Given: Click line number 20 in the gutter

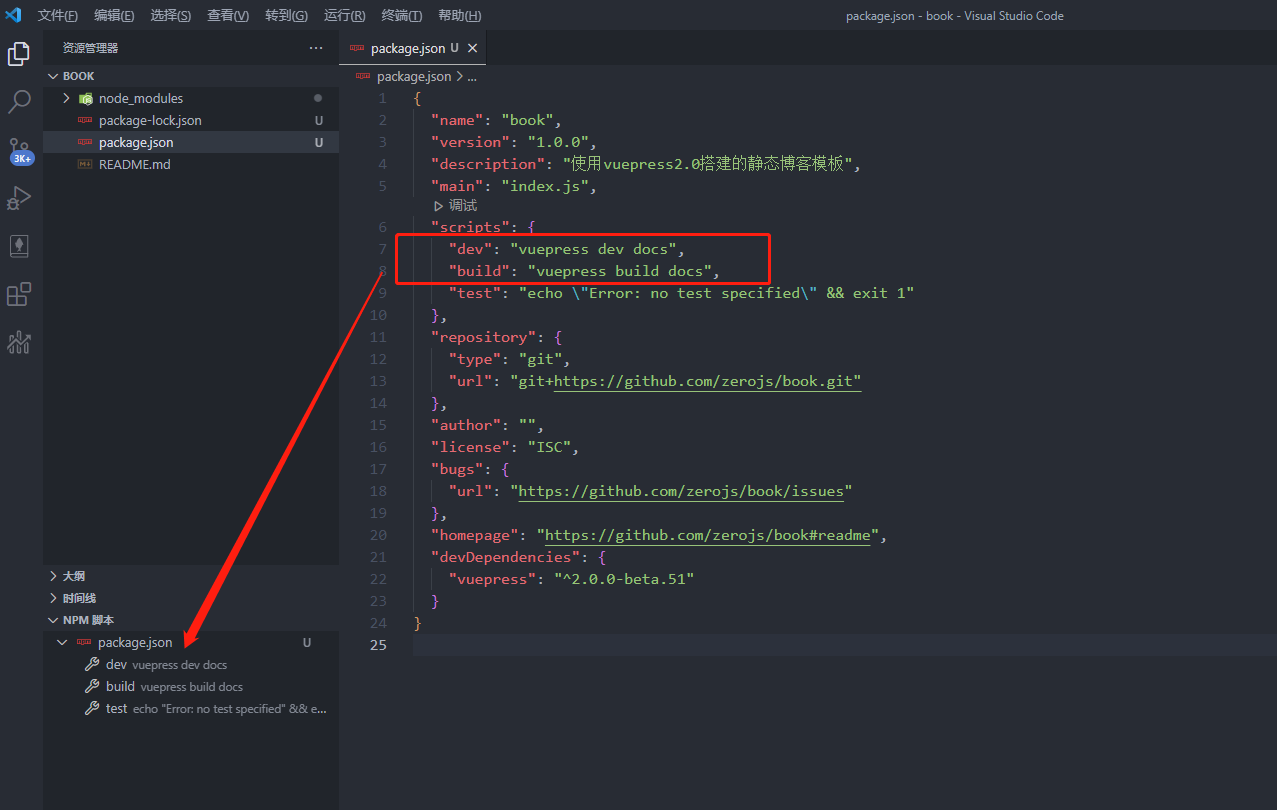Looking at the screenshot, I should tap(378, 536).
